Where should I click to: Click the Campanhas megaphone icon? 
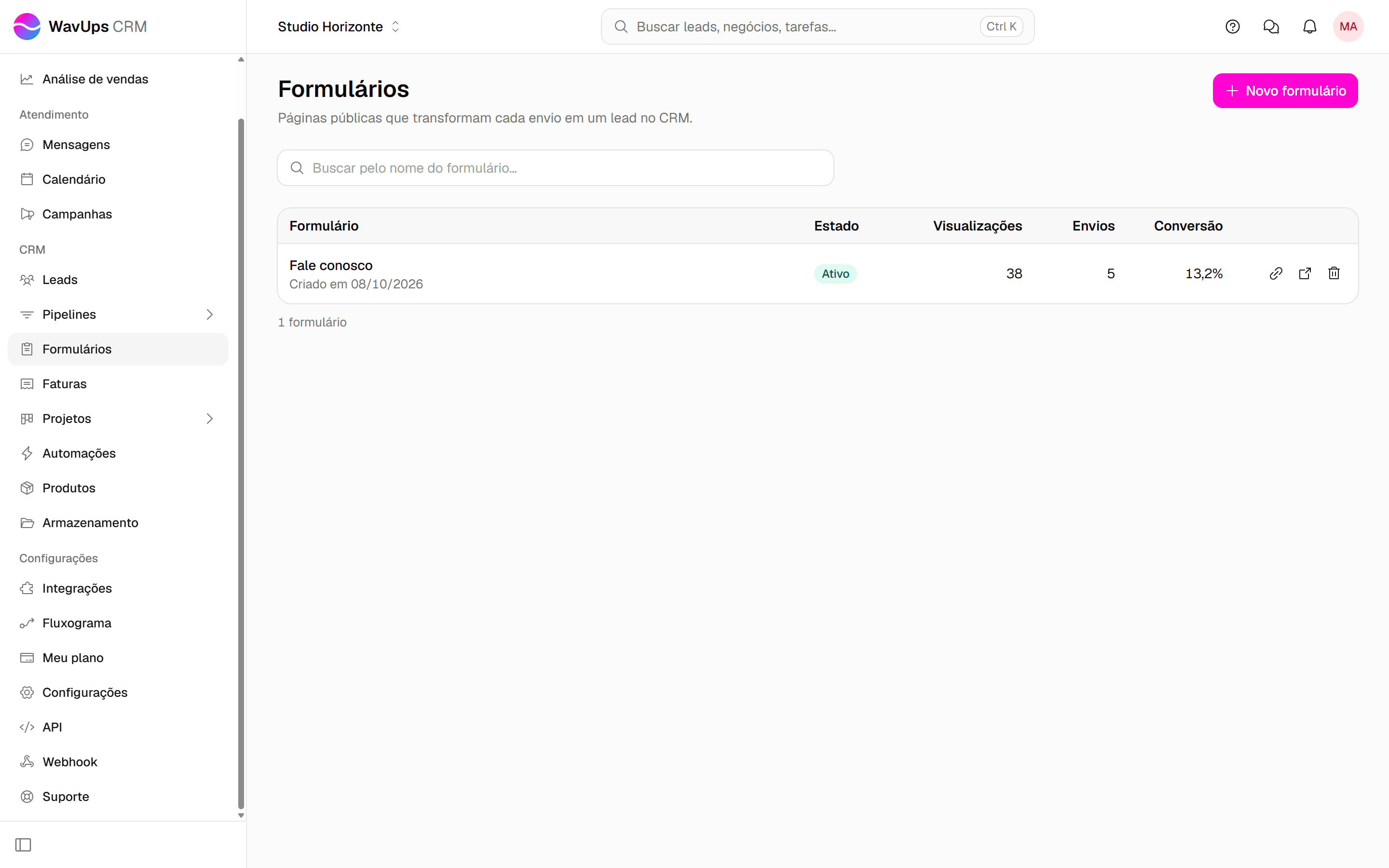pyautogui.click(x=27, y=214)
